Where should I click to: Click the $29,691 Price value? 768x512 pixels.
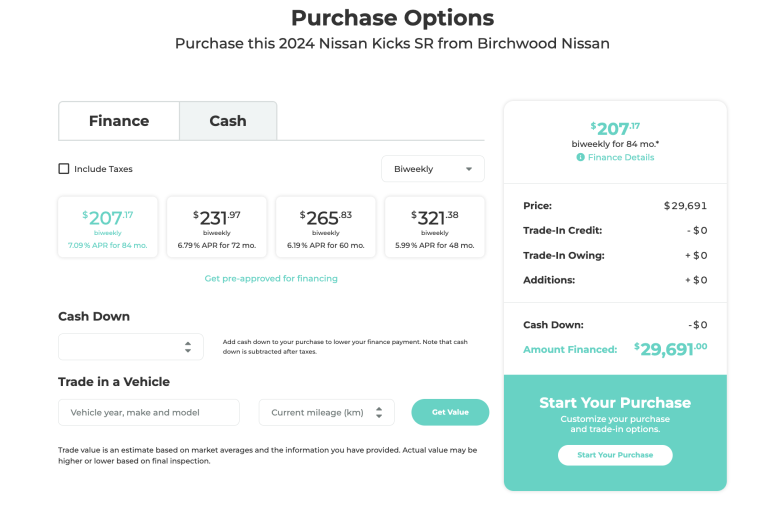coord(685,206)
